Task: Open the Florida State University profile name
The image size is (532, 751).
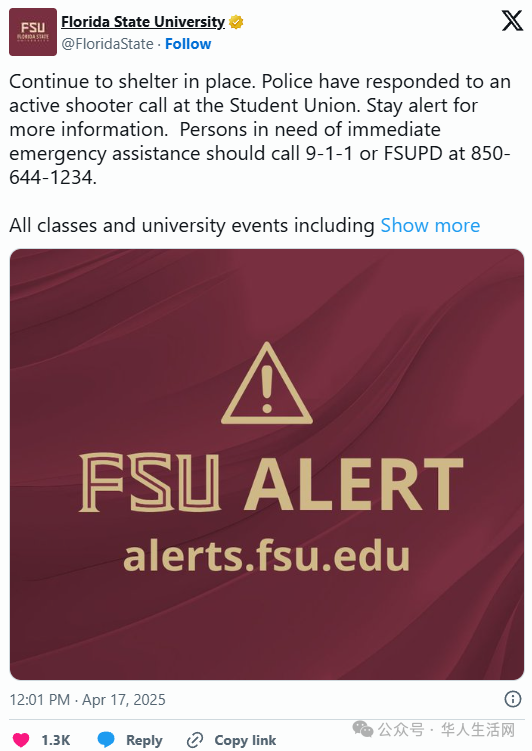Action: pos(143,22)
